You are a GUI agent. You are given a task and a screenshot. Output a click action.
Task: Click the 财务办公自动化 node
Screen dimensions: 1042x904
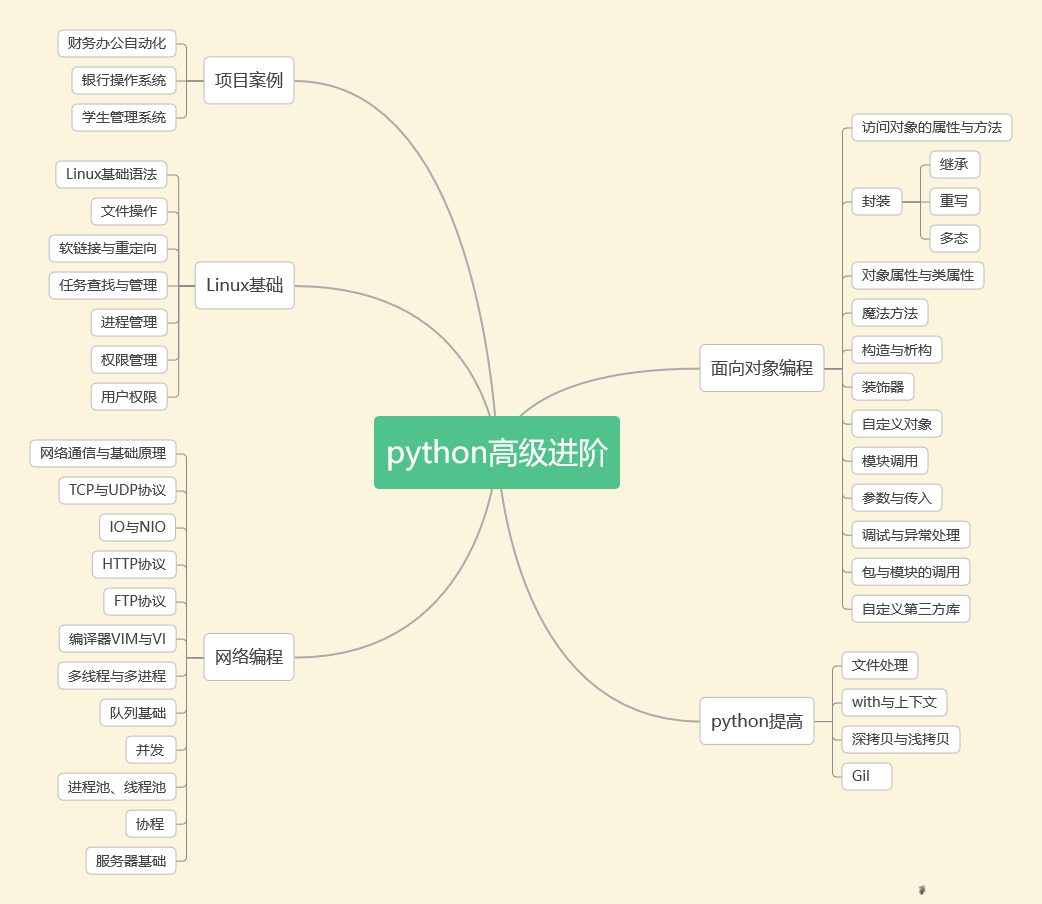[117, 43]
